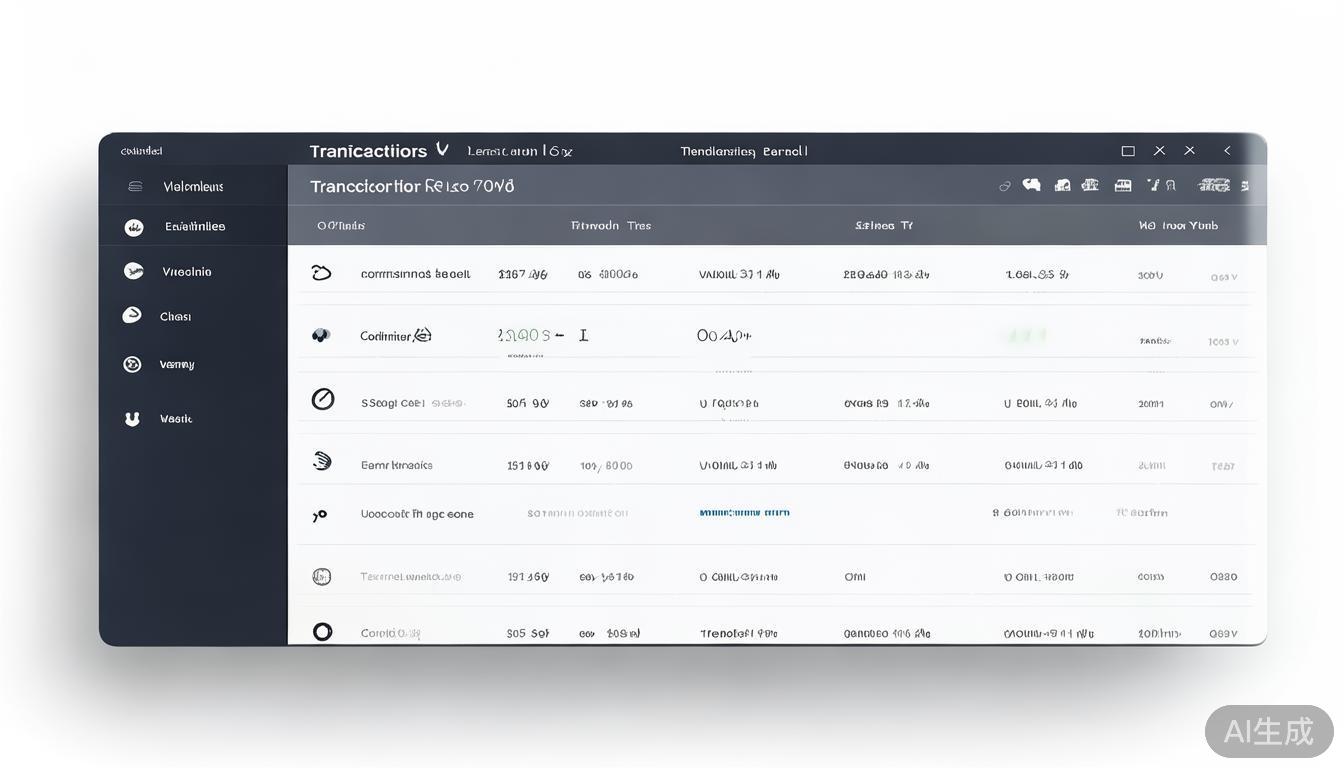Select the circle icon on the bottom table row
The image size is (1344, 768).
(322, 631)
